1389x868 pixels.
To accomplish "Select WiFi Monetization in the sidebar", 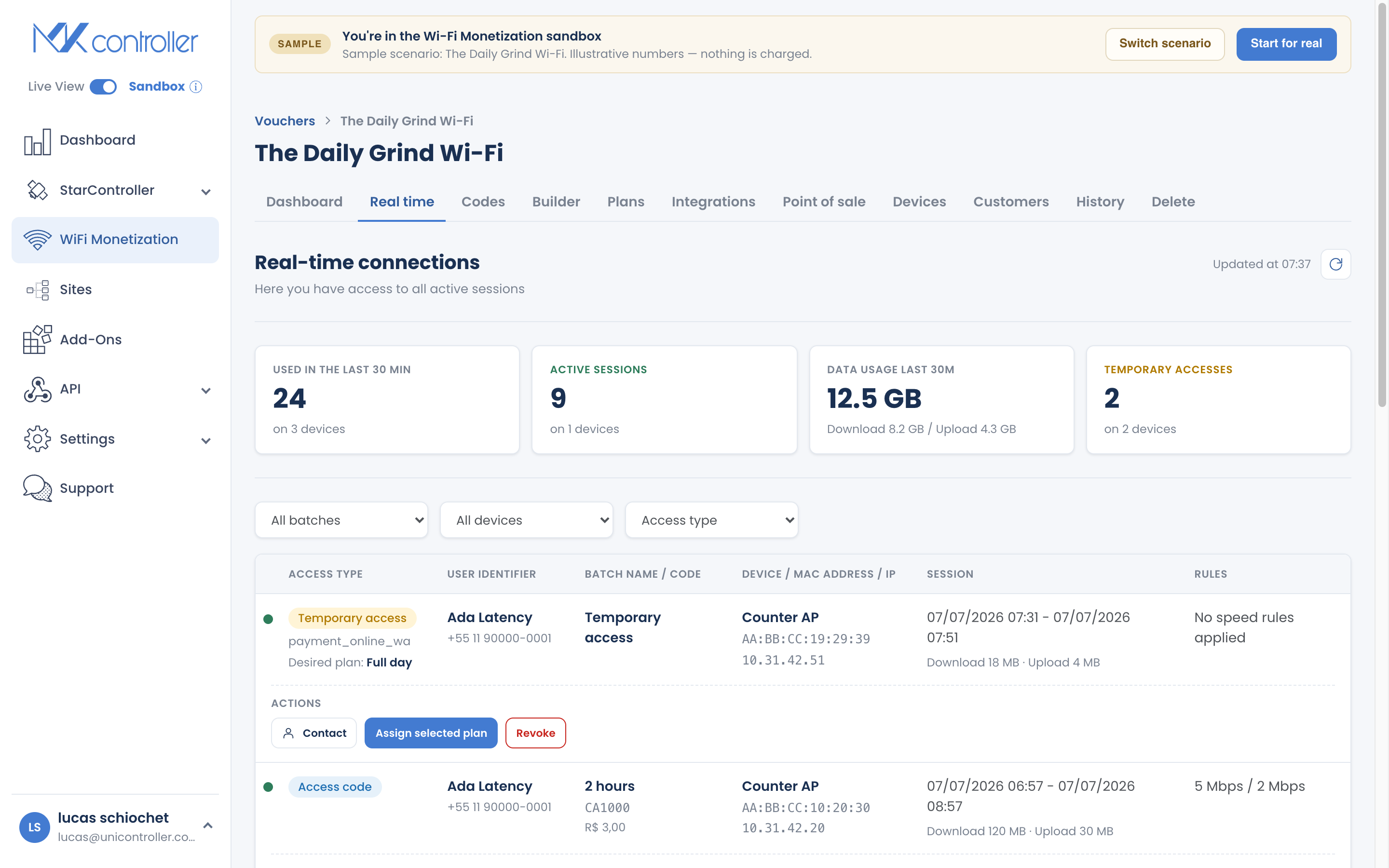I will pos(115,240).
